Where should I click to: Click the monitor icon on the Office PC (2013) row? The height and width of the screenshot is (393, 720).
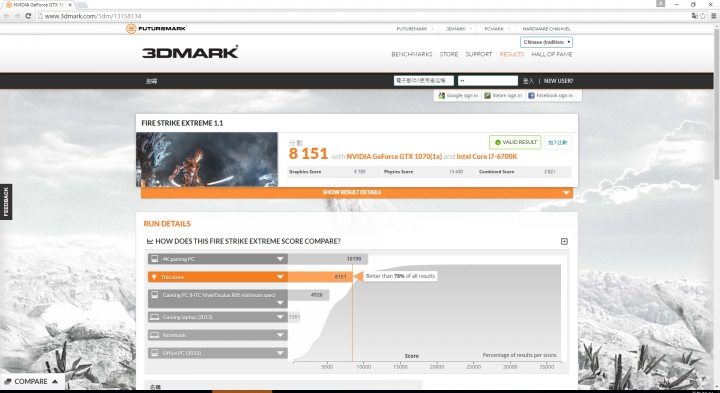pos(155,353)
